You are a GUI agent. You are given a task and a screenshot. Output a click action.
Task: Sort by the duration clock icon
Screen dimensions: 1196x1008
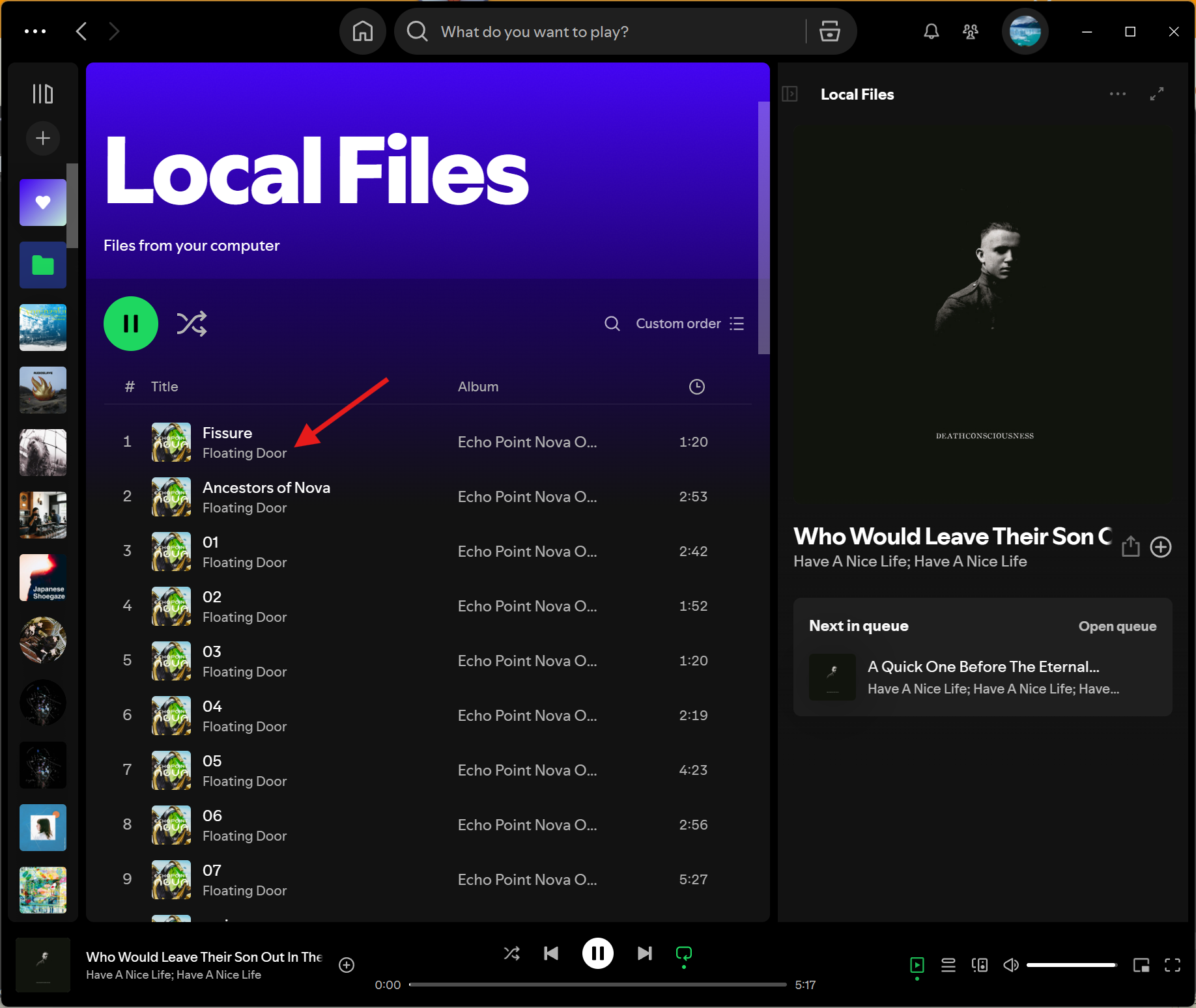tap(697, 387)
